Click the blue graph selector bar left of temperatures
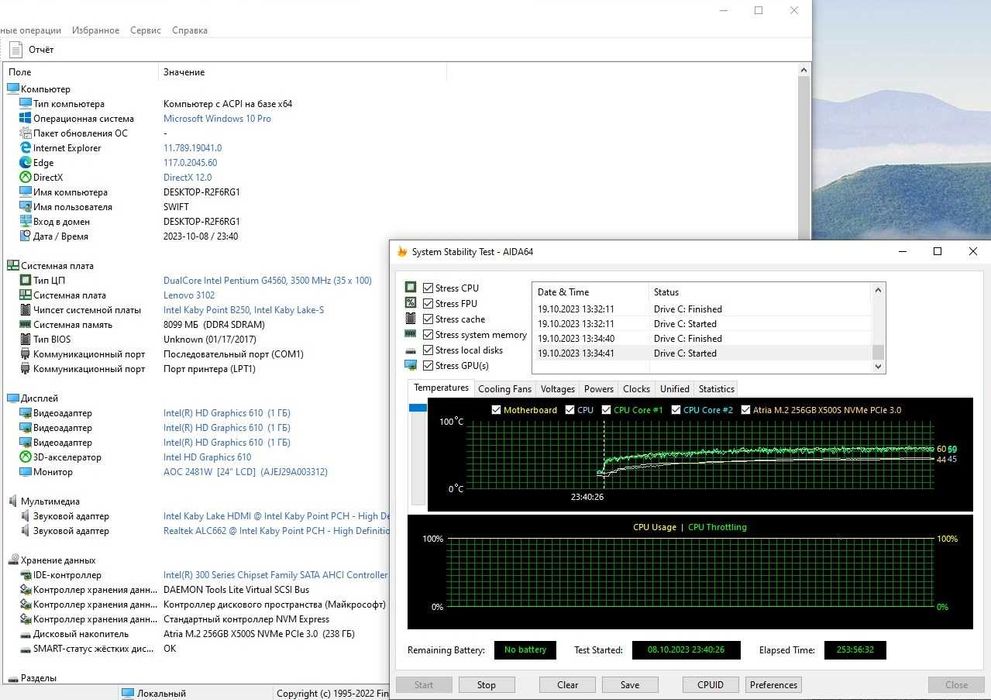 [418, 408]
